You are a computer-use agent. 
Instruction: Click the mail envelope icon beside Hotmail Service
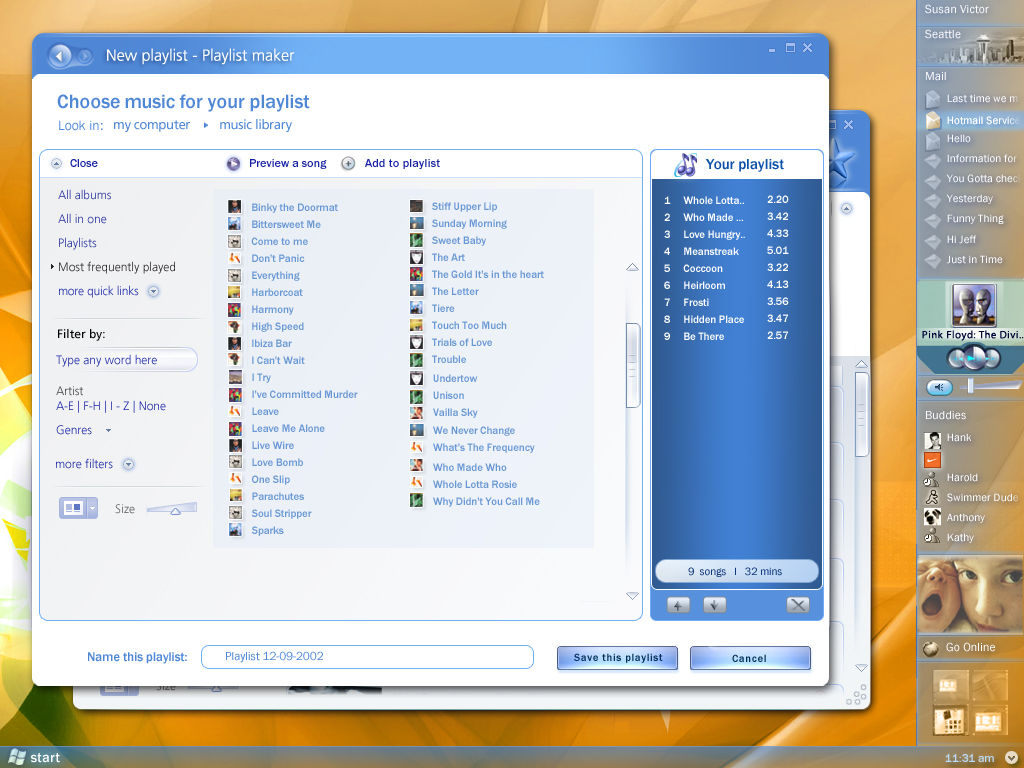pos(933,120)
